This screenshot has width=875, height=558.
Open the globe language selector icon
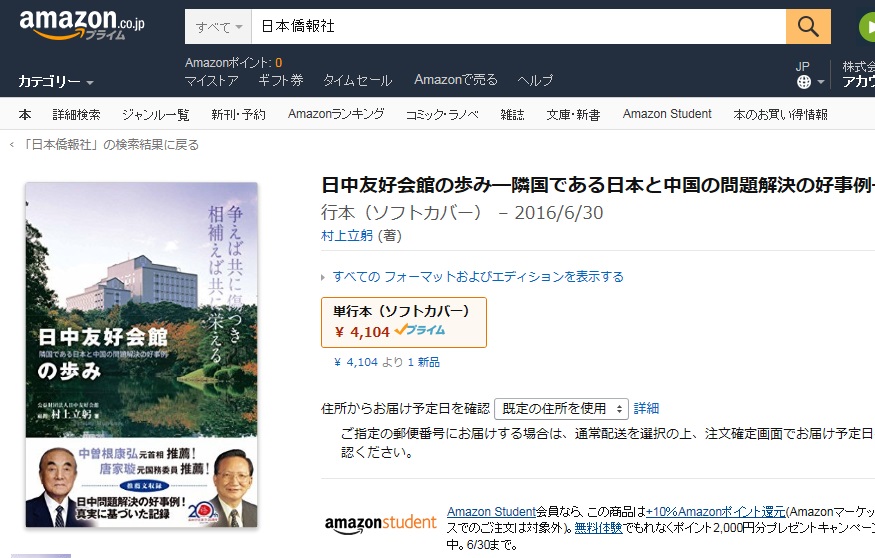tap(804, 82)
